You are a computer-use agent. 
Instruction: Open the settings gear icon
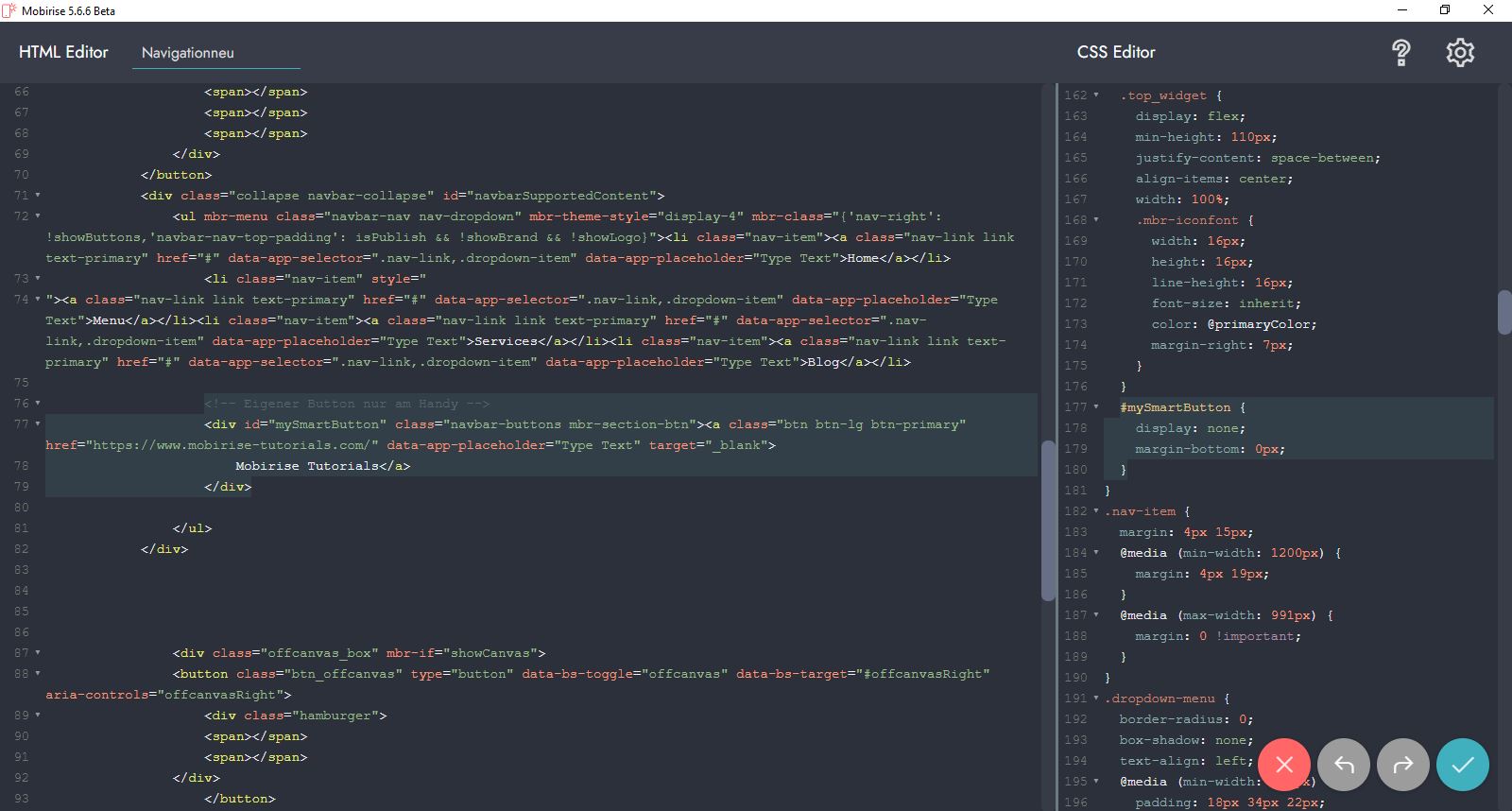click(x=1460, y=53)
